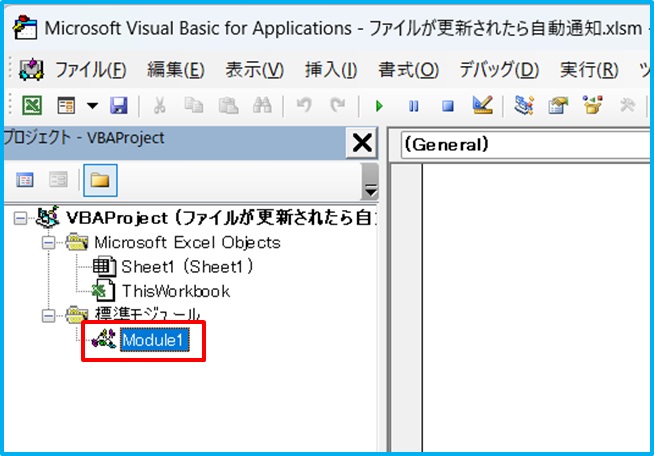
Task: Open the ファイル(F) menu
Action: click(91, 70)
